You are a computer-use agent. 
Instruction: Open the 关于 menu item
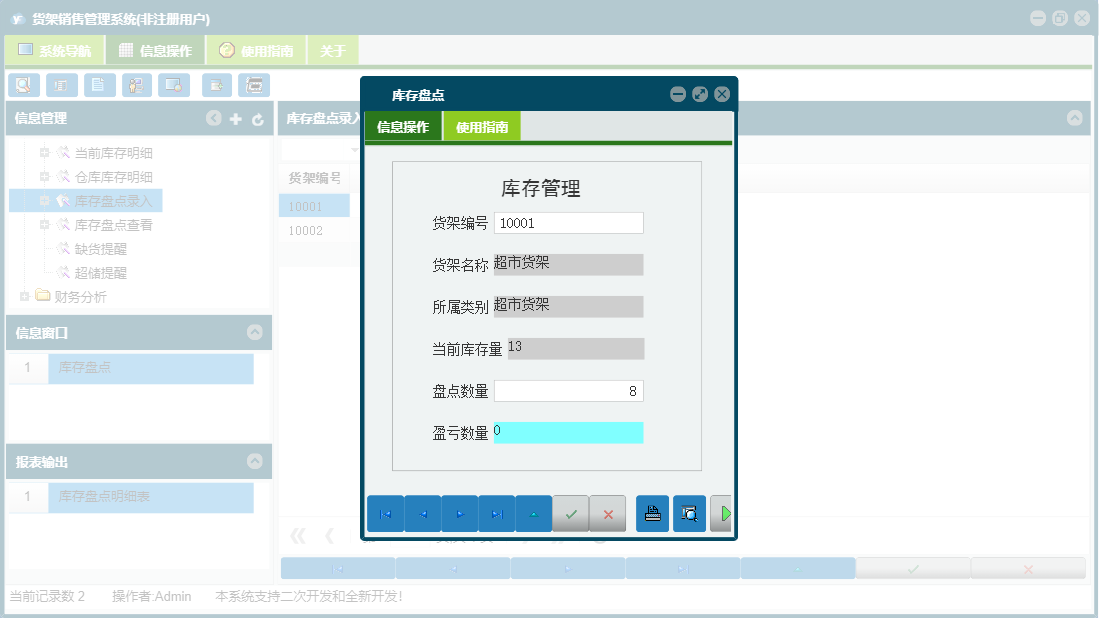click(332, 49)
